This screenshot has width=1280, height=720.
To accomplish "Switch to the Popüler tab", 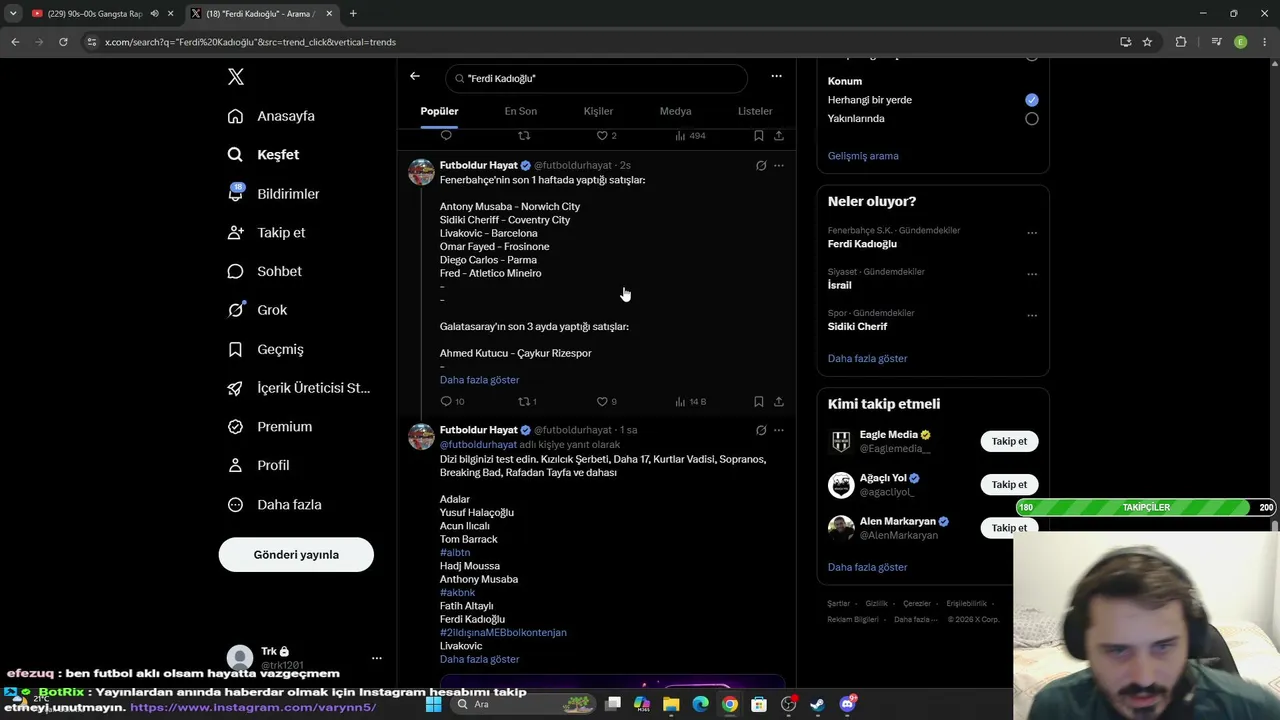I will (439, 111).
